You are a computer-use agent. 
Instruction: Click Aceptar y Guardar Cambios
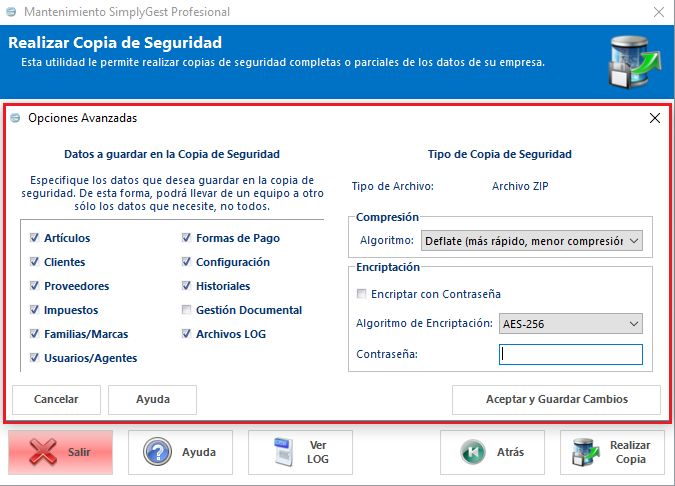point(556,399)
